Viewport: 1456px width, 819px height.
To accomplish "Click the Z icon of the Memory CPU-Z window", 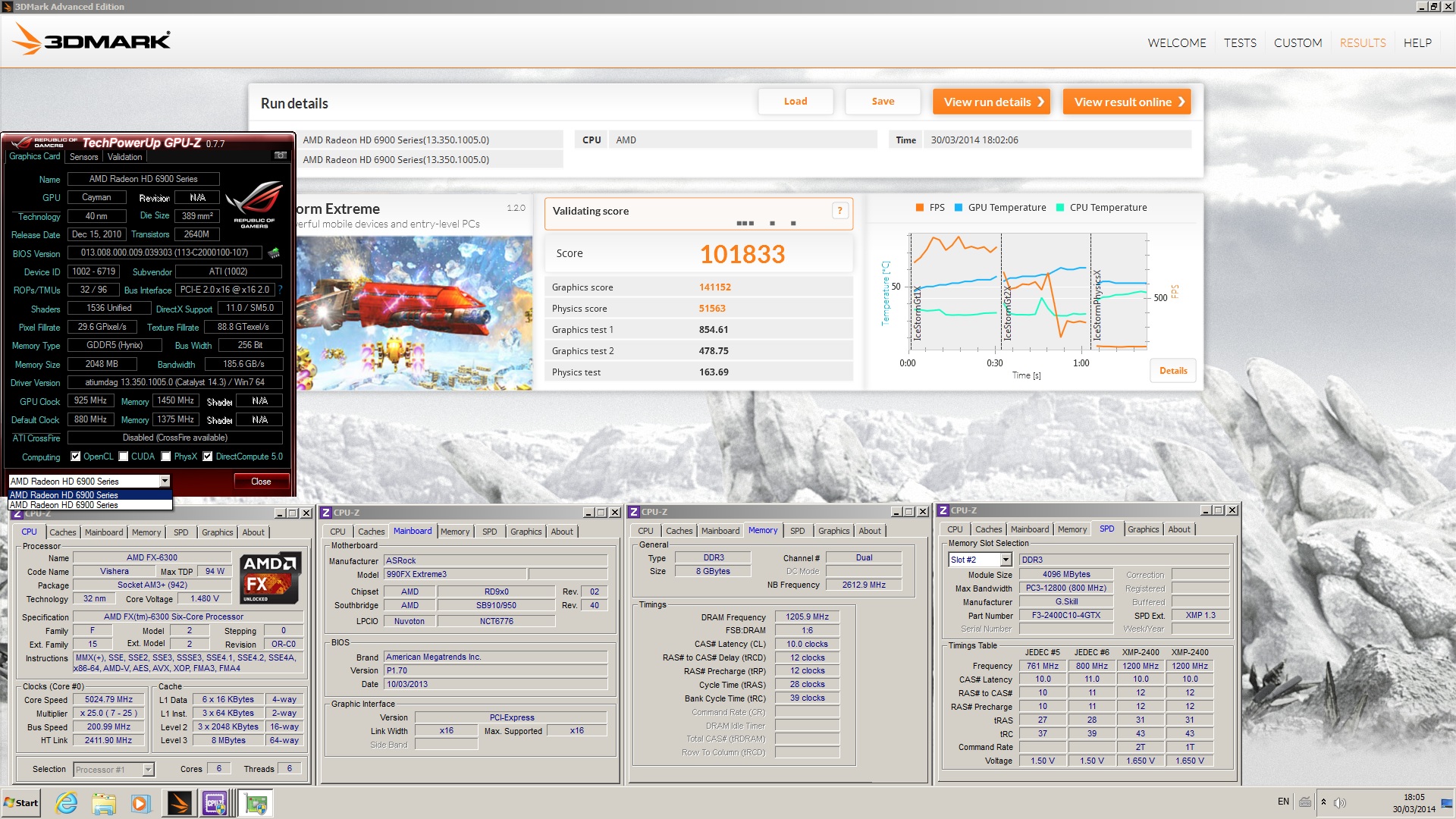I will click(635, 512).
